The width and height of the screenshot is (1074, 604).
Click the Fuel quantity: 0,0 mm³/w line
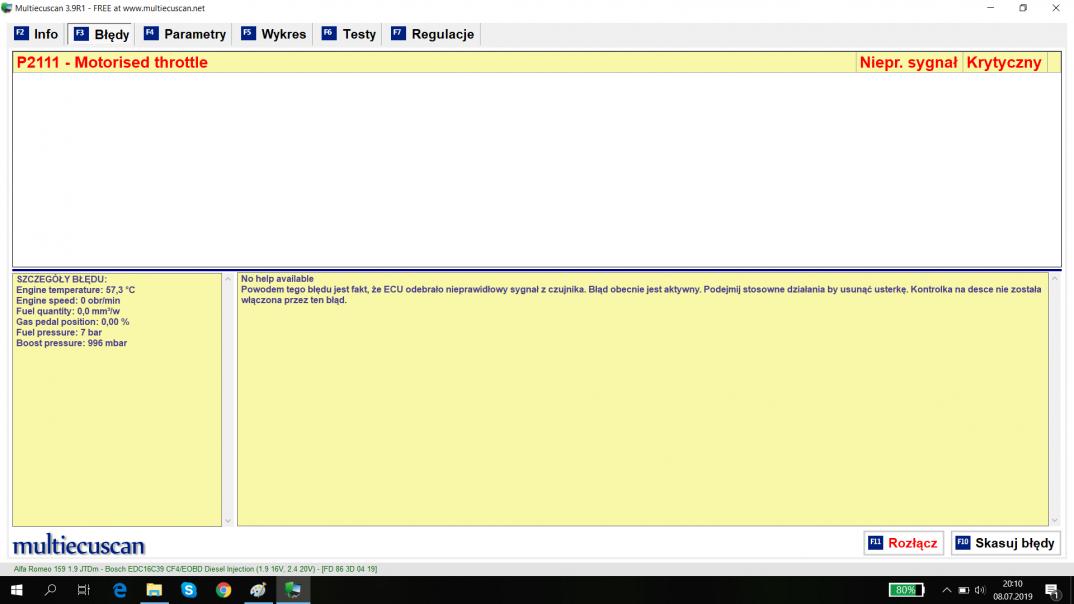68,312
